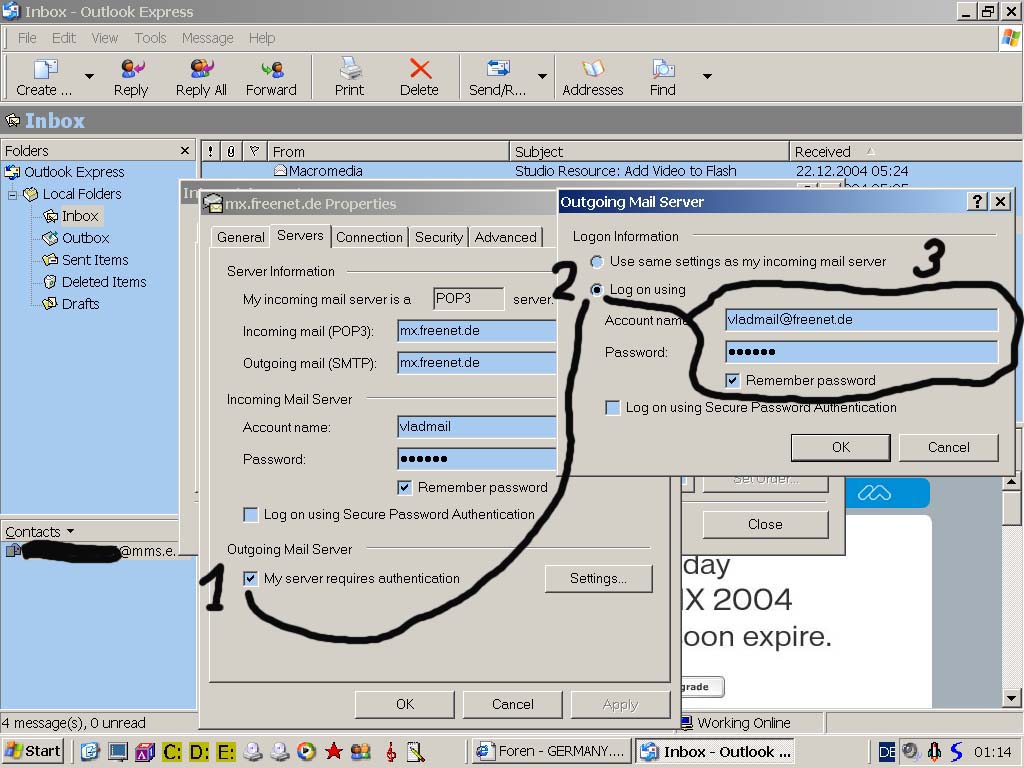The height and width of the screenshot is (768, 1024).
Task: Sort by the From column header
Action: tap(388, 152)
